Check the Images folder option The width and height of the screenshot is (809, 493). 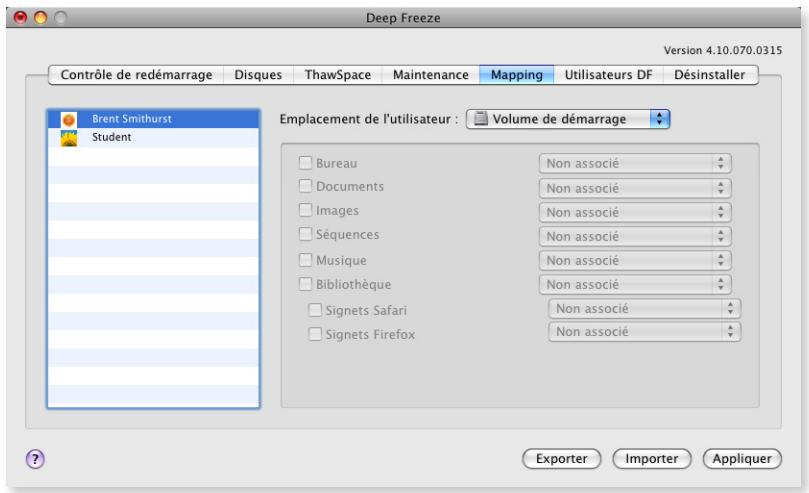pyautogui.click(x=305, y=210)
